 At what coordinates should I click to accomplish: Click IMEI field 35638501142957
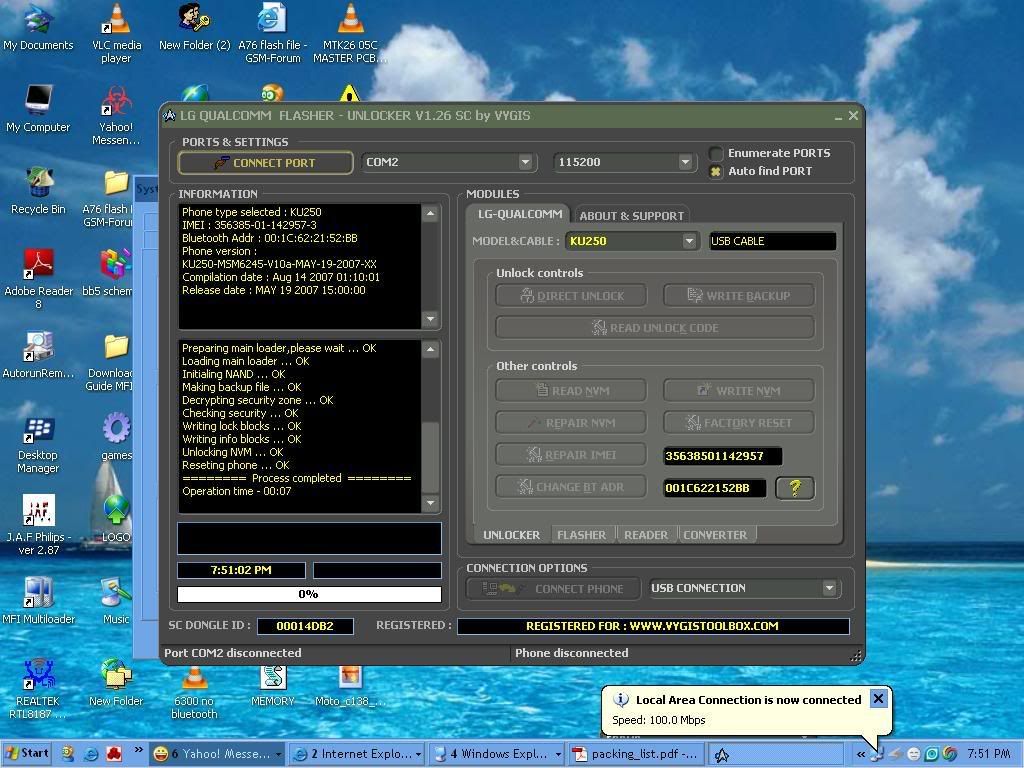click(x=722, y=456)
